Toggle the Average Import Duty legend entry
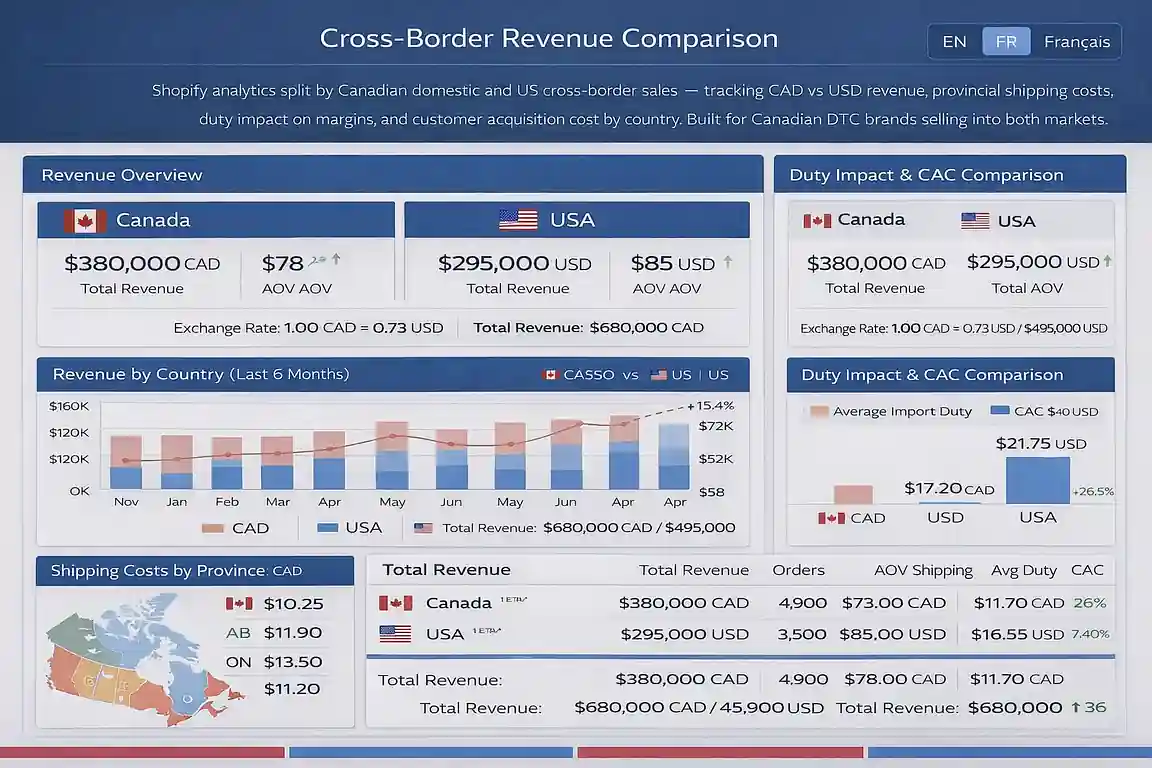The width and height of the screenshot is (1152, 768). [892, 411]
